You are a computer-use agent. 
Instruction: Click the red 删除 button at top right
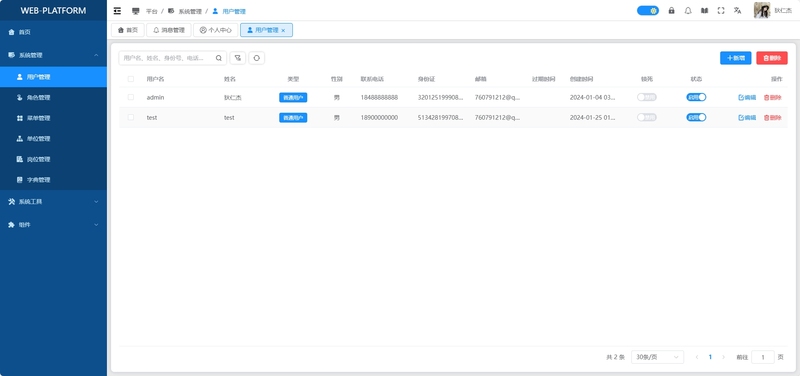point(772,58)
